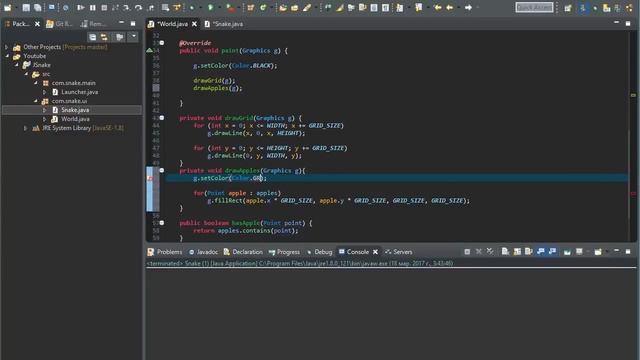The width and height of the screenshot is (640, 360).
Task: Click the Quick Access search field
Action: point(534,7)
